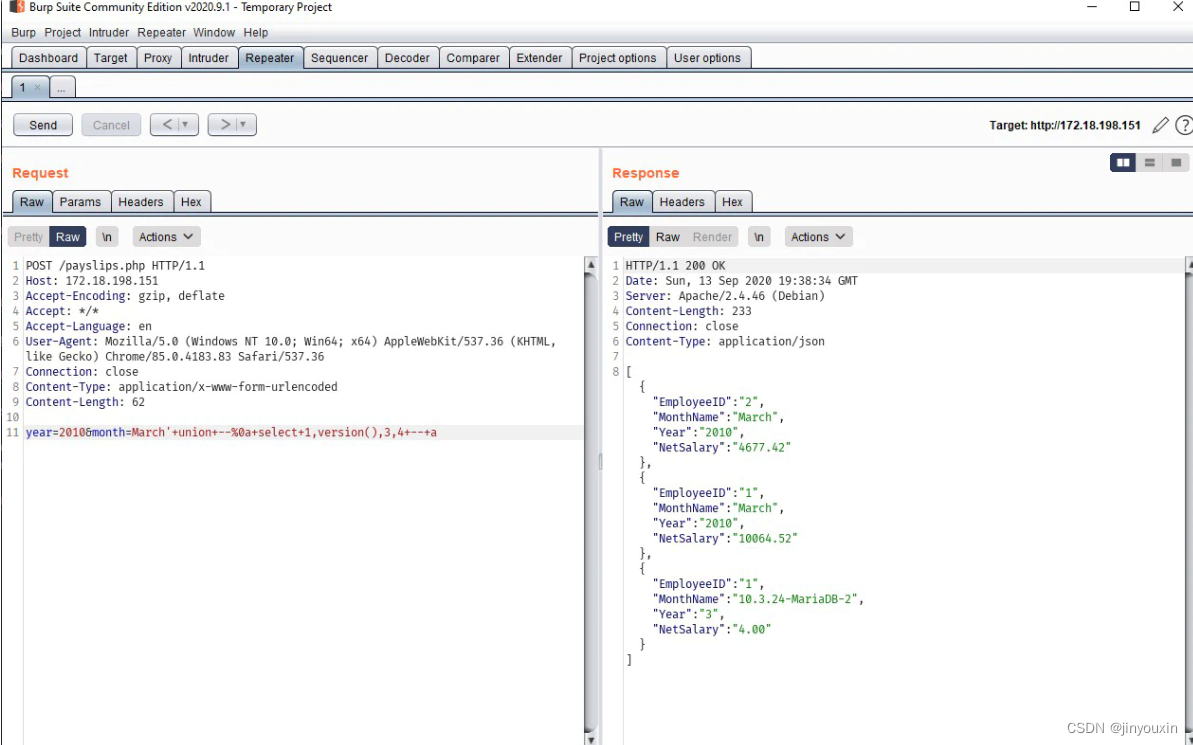The image size is (1193, 745).
Task: Click the pencil icon to edit target
Action: pos(1160,126)
